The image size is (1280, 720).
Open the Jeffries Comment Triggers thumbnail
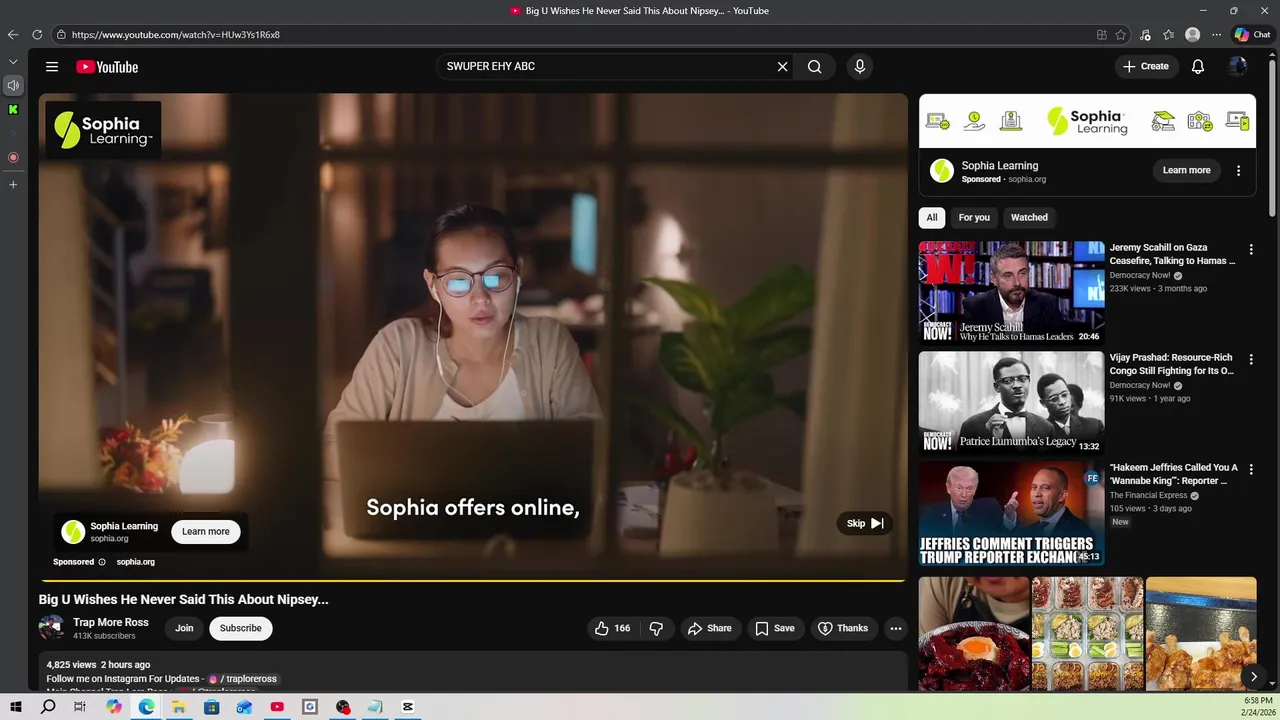tap(1012, 513)
